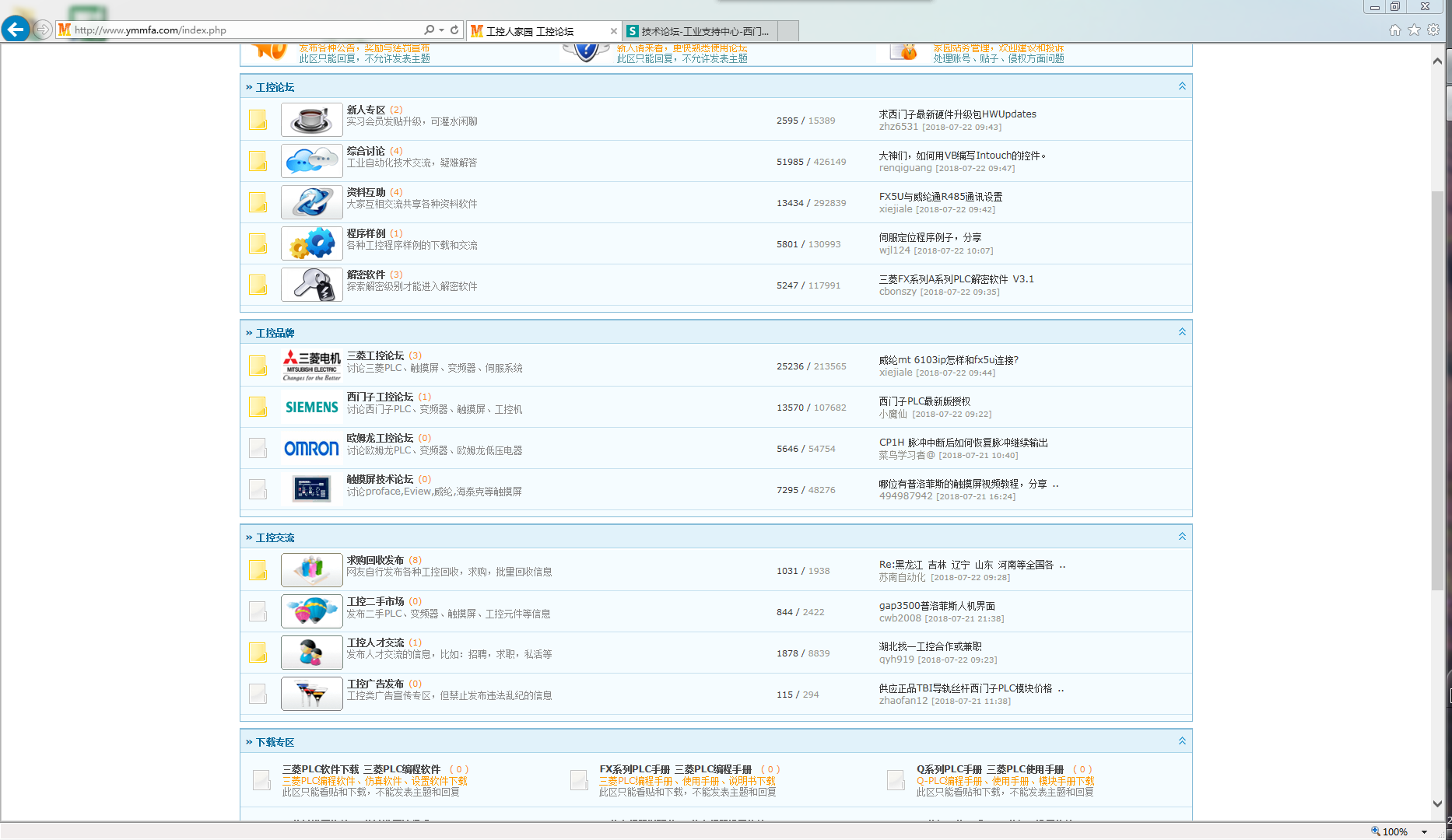
Task: Open the browser zoom level dropdown
Action: point(1424,831)
